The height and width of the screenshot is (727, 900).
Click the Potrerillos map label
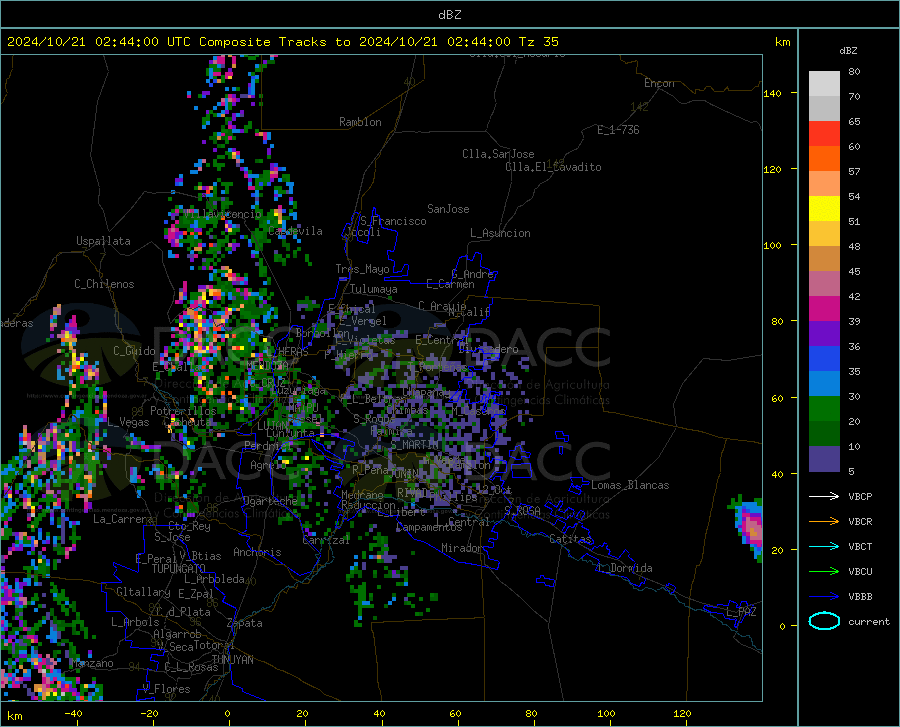(183, 411)
